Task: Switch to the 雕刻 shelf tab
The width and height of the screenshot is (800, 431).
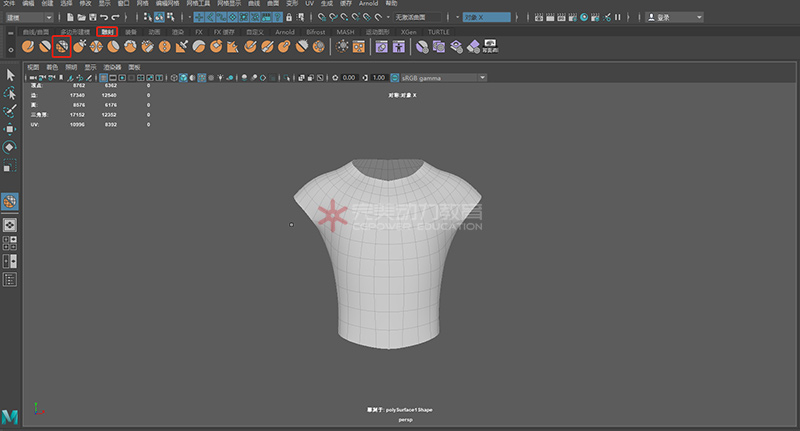Action: pos(107,32)
